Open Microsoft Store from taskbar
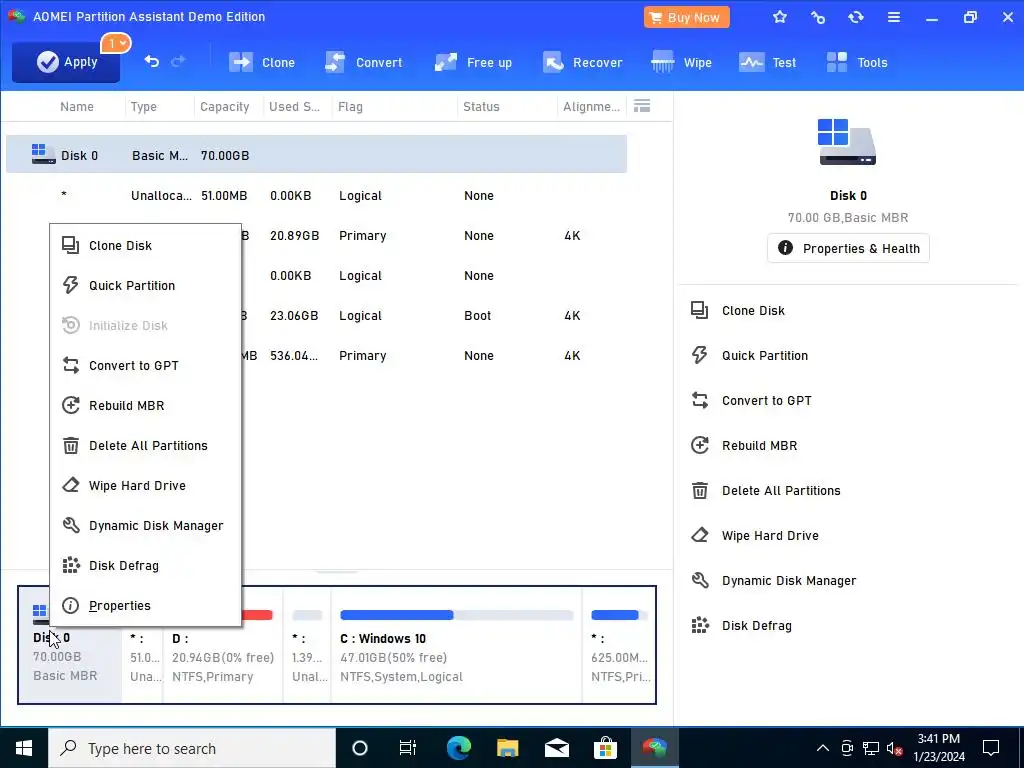Screen dimensions: 1024x768 [605, 748]
